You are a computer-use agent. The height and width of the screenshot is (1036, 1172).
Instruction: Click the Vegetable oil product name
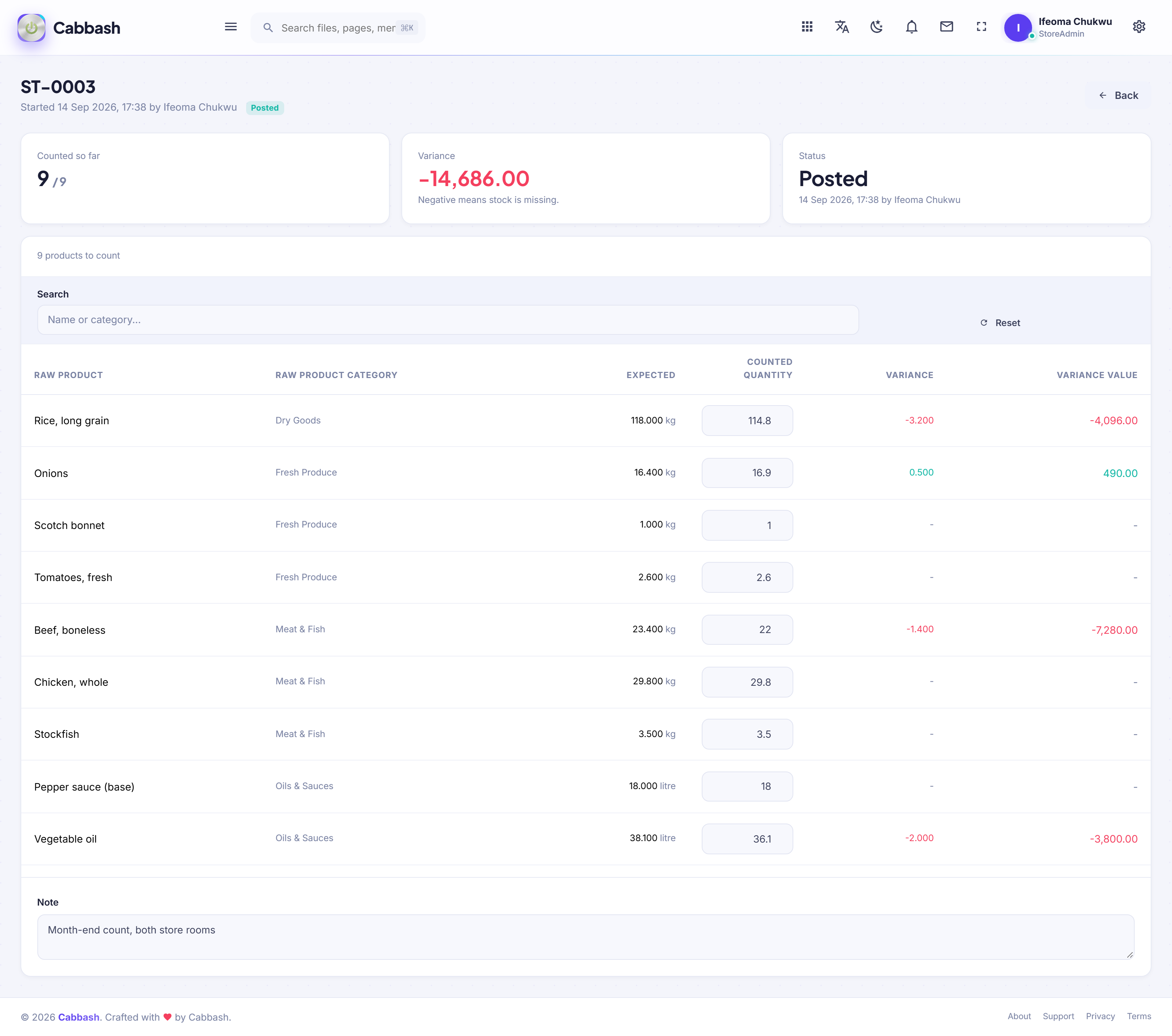tap(65, 839)
